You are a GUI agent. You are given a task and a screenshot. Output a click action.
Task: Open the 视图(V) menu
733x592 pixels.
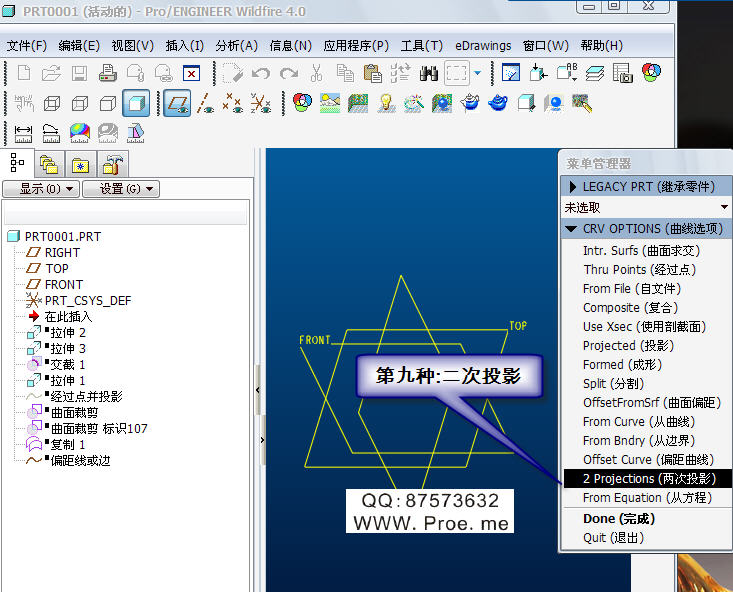(132, 46)
